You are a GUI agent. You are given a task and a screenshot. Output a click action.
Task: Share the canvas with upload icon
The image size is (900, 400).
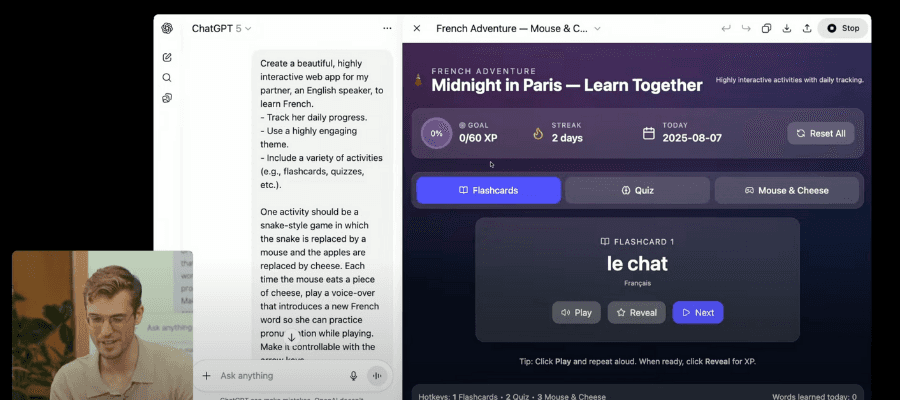coord(807,28)
